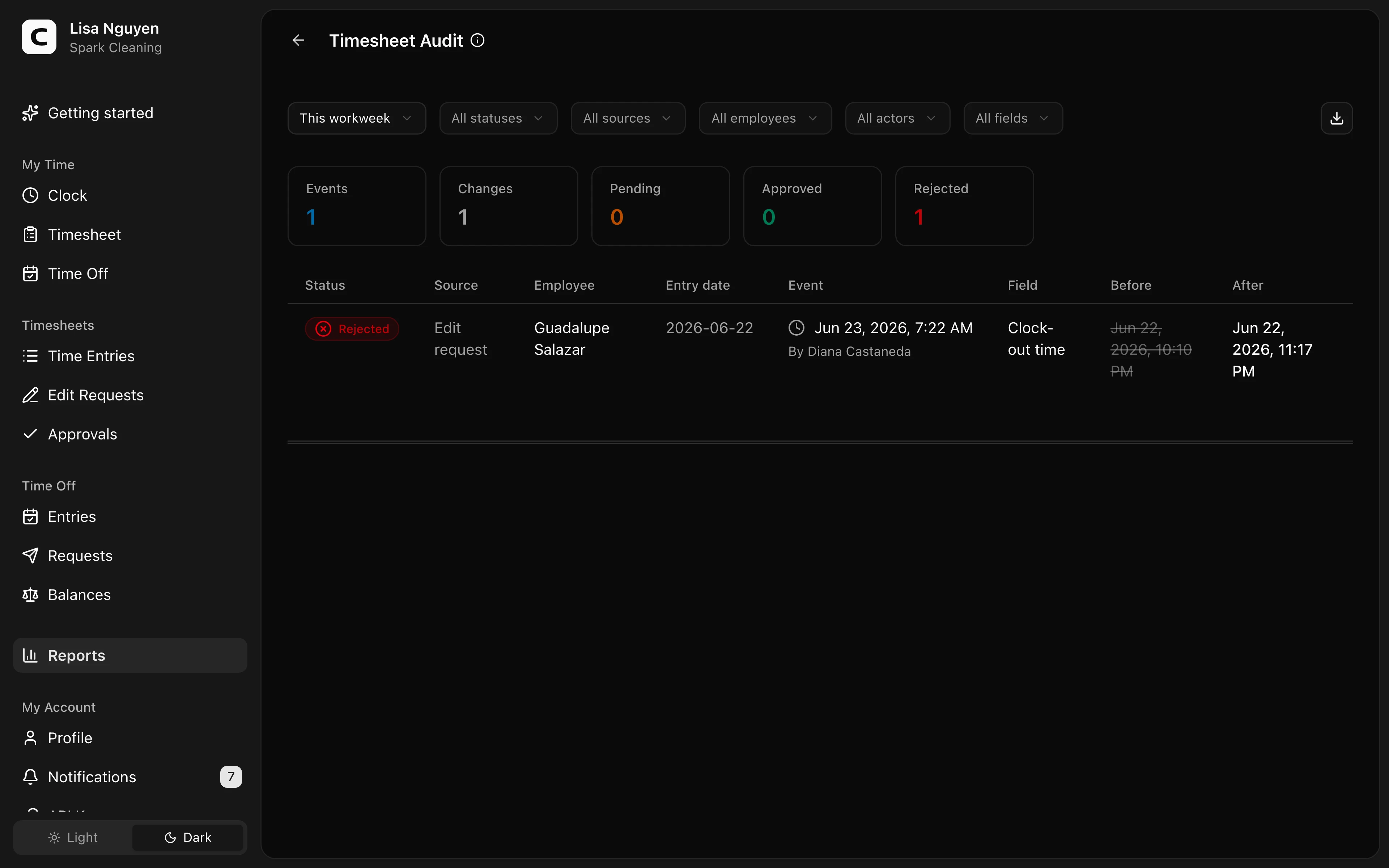The image size is (1389, 868).
Task: Click the Employee column header
Action: 564,285
